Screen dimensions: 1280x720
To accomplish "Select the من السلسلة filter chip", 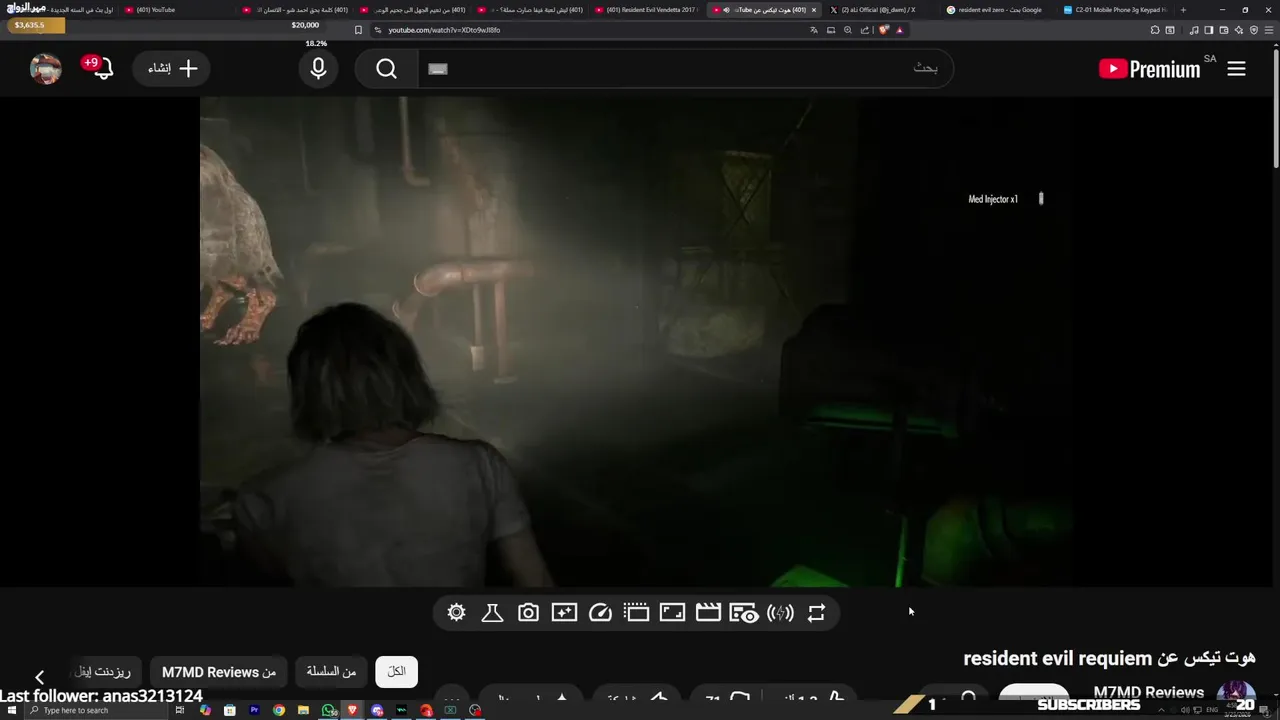I will point(331,672).
